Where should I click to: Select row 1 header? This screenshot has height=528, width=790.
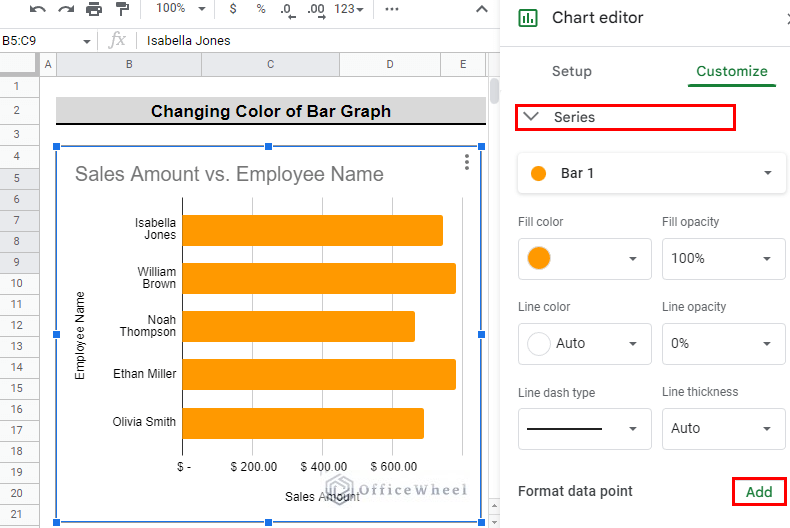tap(17, 86)
